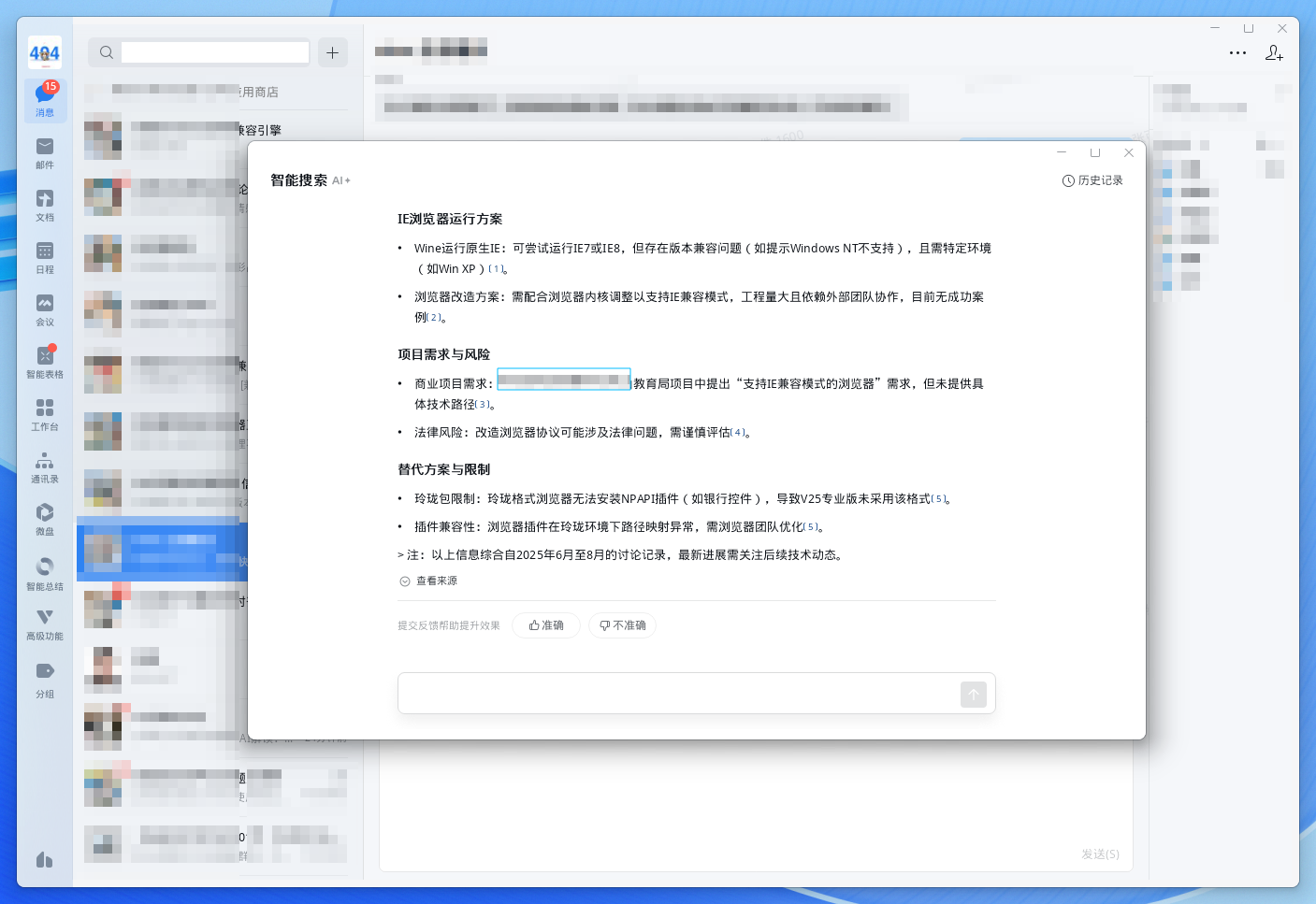1316x904 pixels.
Task: Click the 智能搜索 dialog title
Action: tap(298, 180)
